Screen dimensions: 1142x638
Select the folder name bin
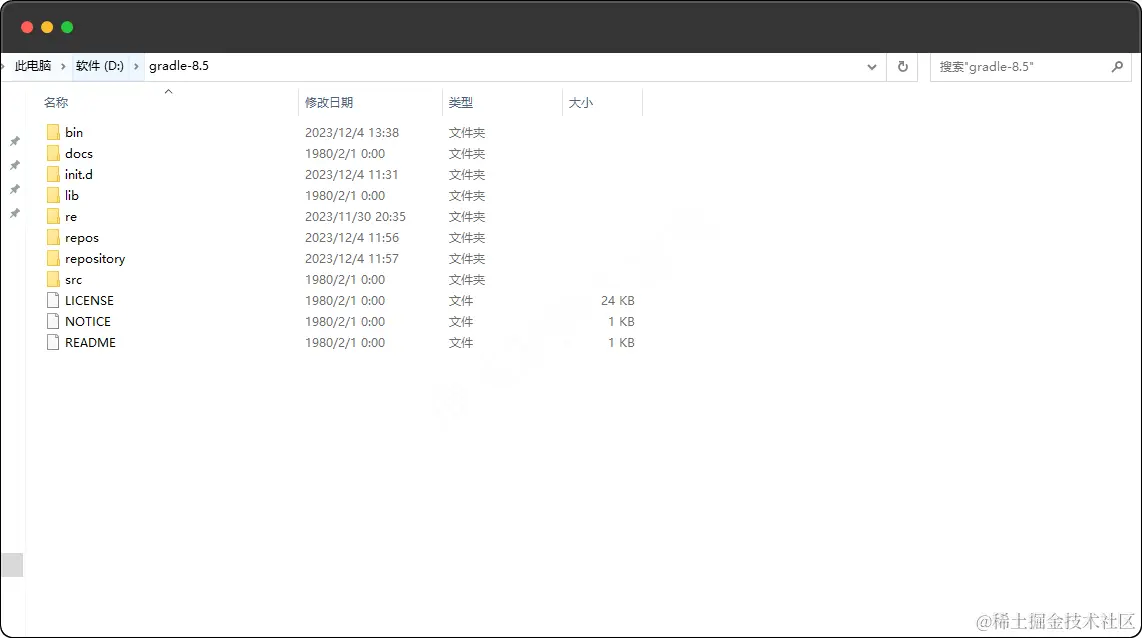(74, 133)
